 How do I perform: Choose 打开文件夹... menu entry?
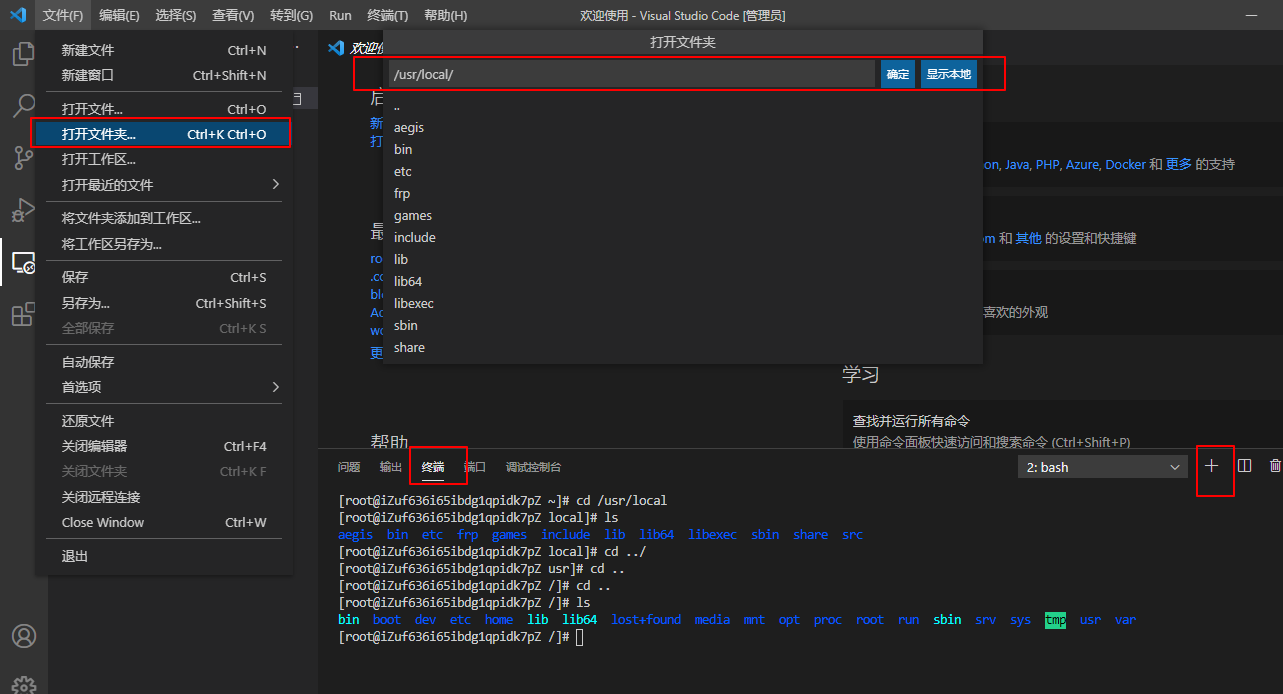(x=165, y=134)
